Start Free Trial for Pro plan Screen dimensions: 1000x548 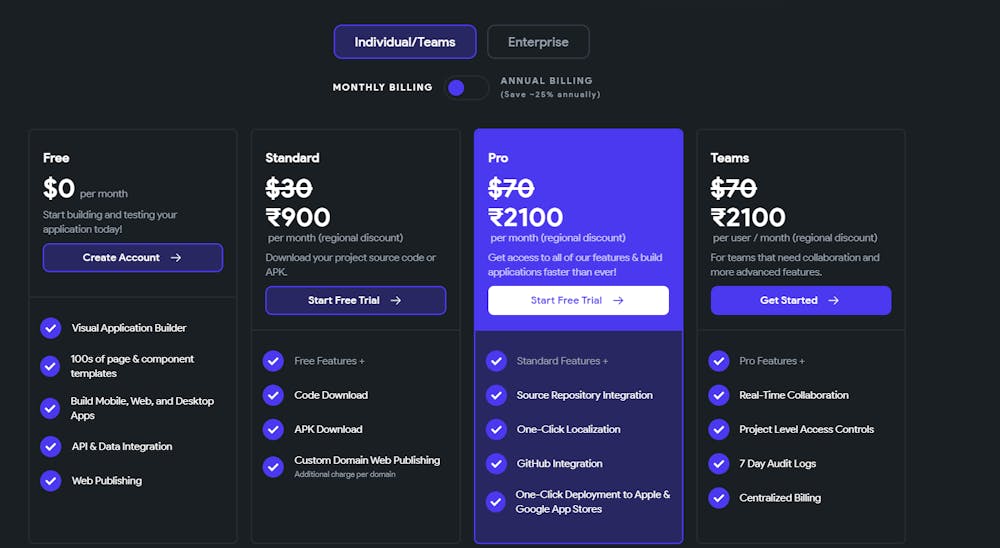click(578, 300)
